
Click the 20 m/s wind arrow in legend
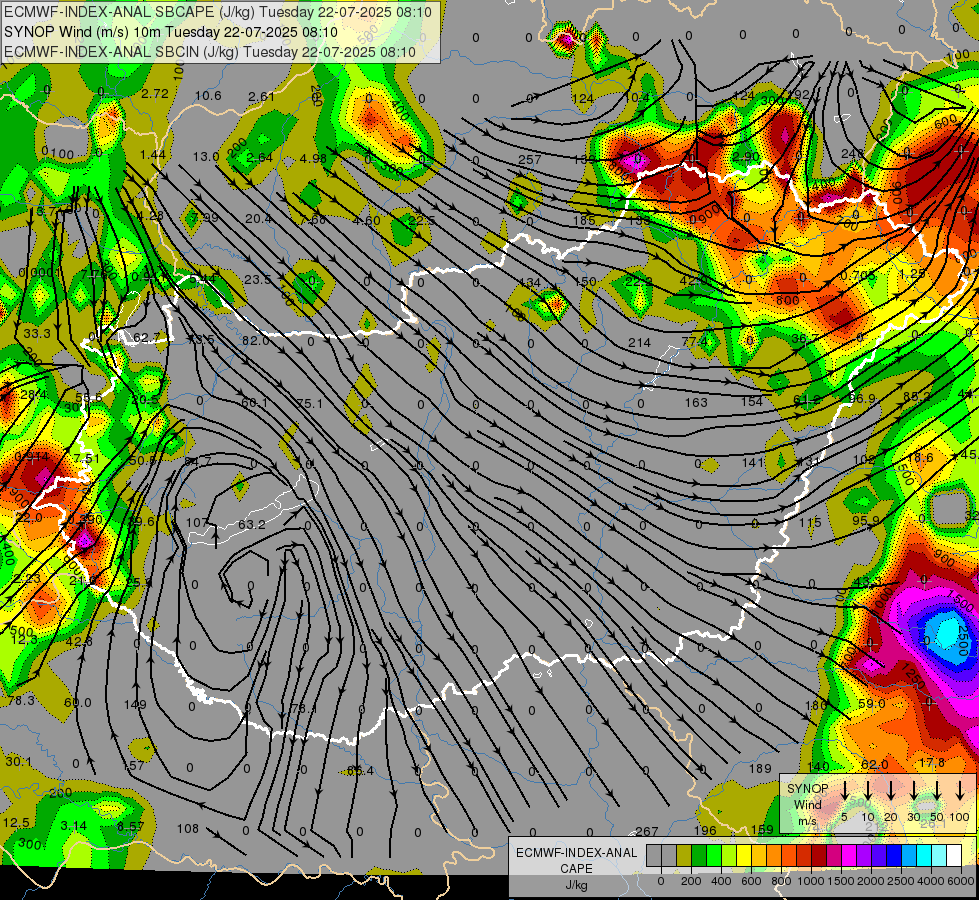coord(891,789)
